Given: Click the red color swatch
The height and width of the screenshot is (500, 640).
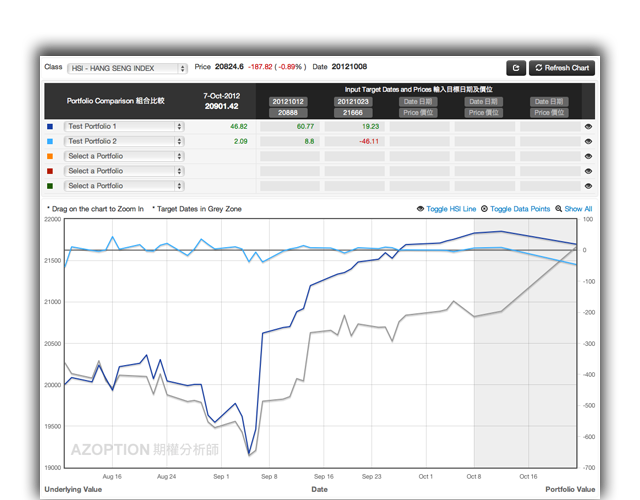Looking at the screenshot, I should pyautogui.click(x=50, y=171).
